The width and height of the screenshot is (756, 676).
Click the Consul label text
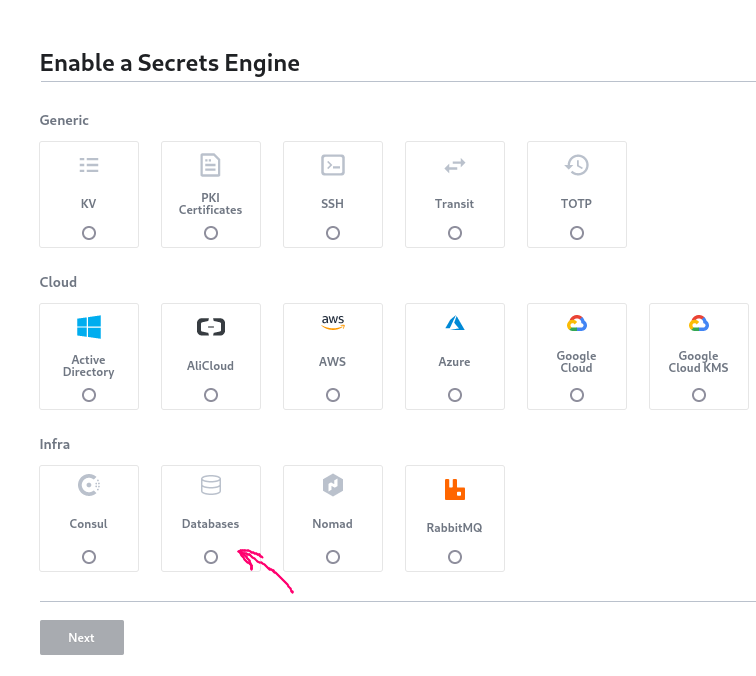(x=89, y=524)
